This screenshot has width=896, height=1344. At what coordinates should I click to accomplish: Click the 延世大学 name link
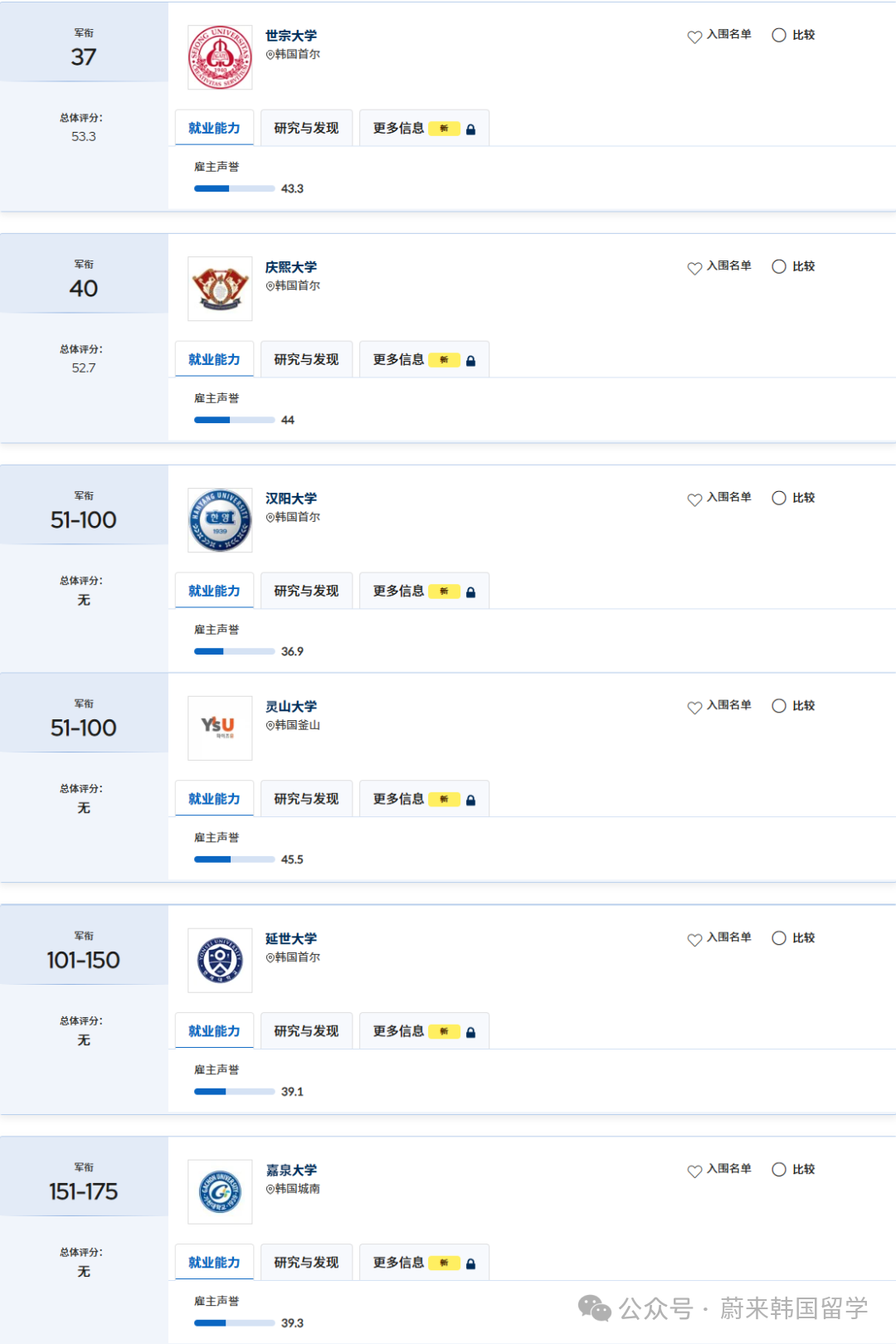point(291,938)
